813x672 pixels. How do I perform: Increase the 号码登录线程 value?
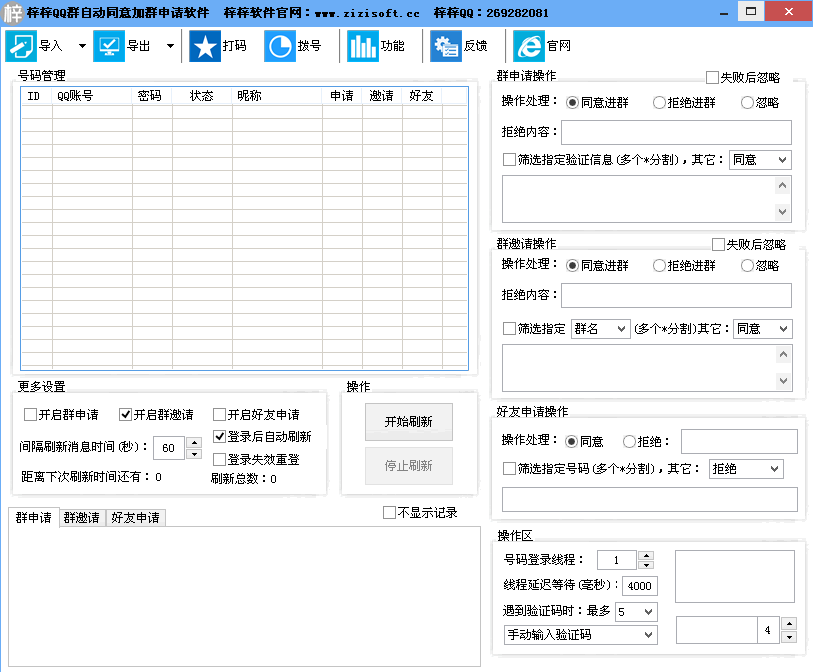(646, 555)
